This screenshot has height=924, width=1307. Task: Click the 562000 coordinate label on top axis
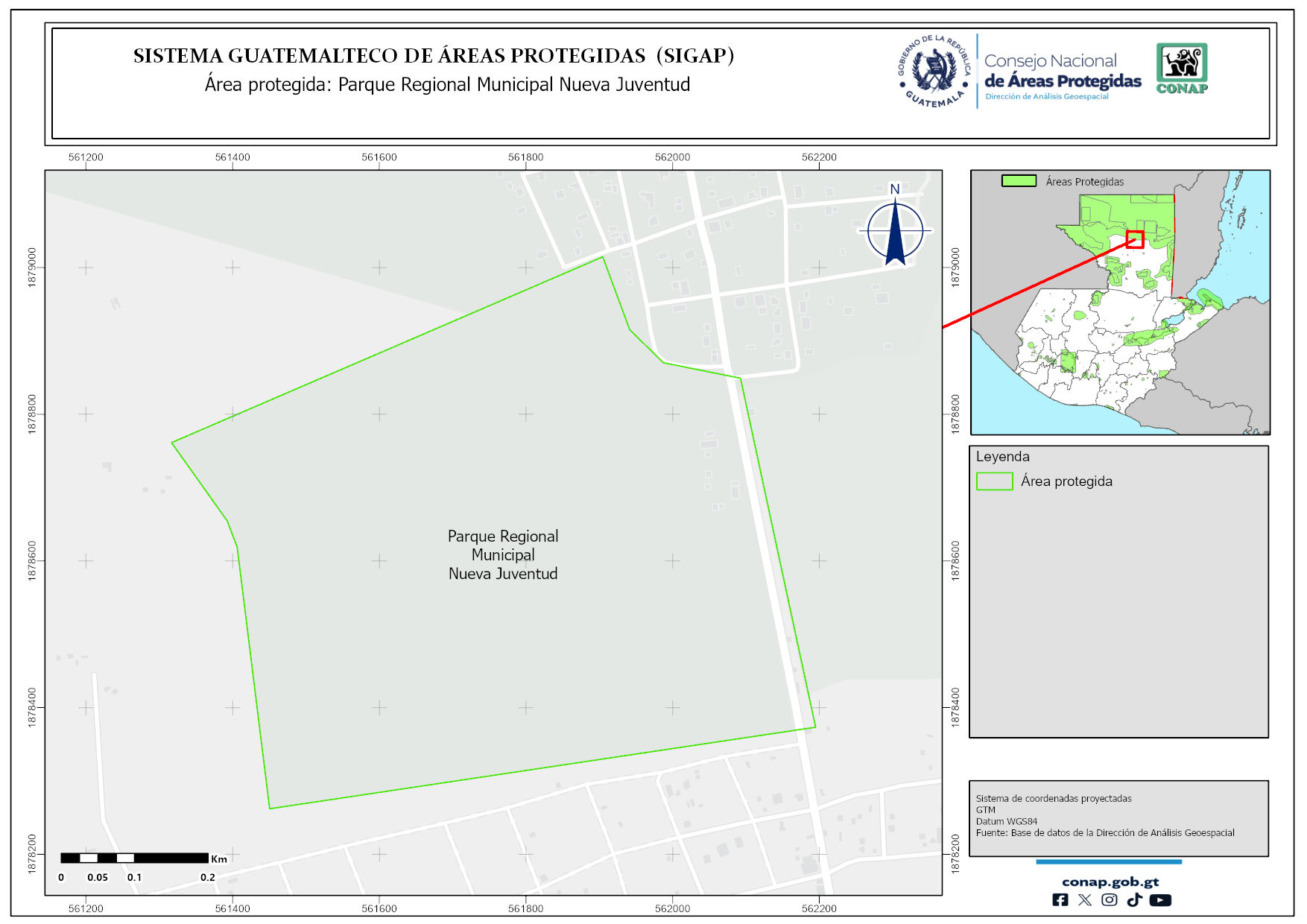(x=672, y=157)
